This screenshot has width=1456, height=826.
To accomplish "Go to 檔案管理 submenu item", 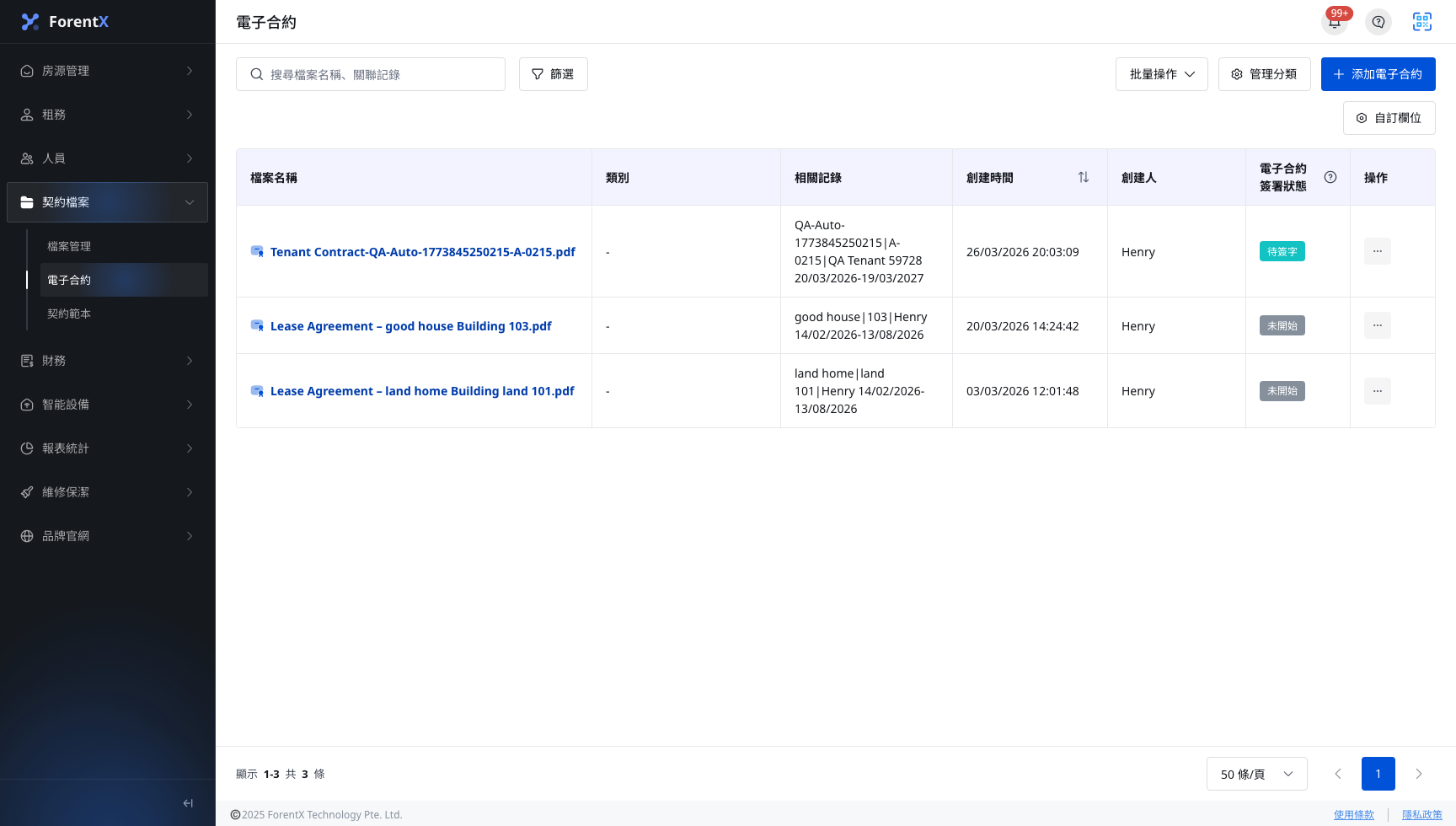I will coord(69,246).
